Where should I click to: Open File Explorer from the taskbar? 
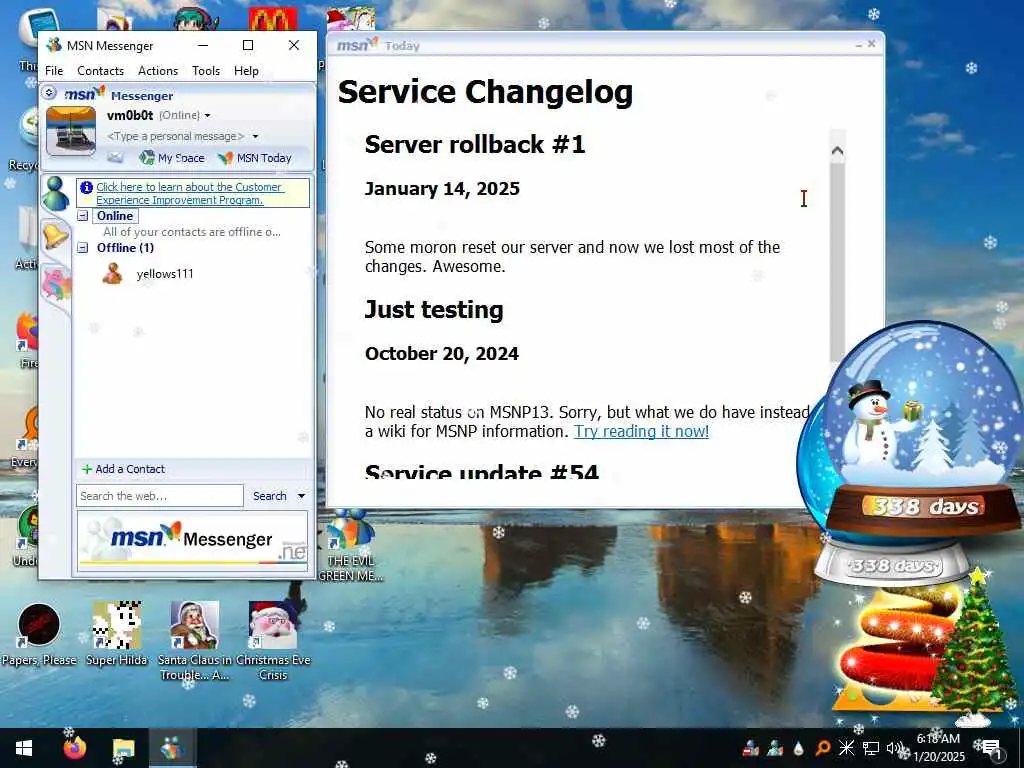coord(123,748)
